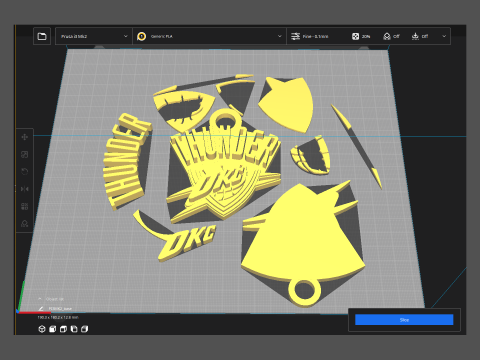Screen dimensions: 480x360
Task: Switch to the 3D perspective view icon
Action: (x=42, y=329)
